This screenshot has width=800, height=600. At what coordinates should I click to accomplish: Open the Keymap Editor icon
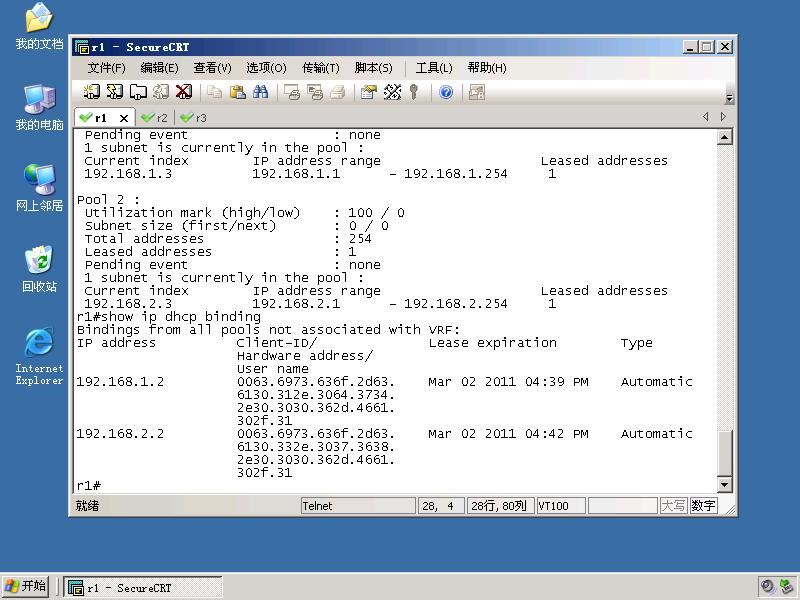tap(392, 92)
